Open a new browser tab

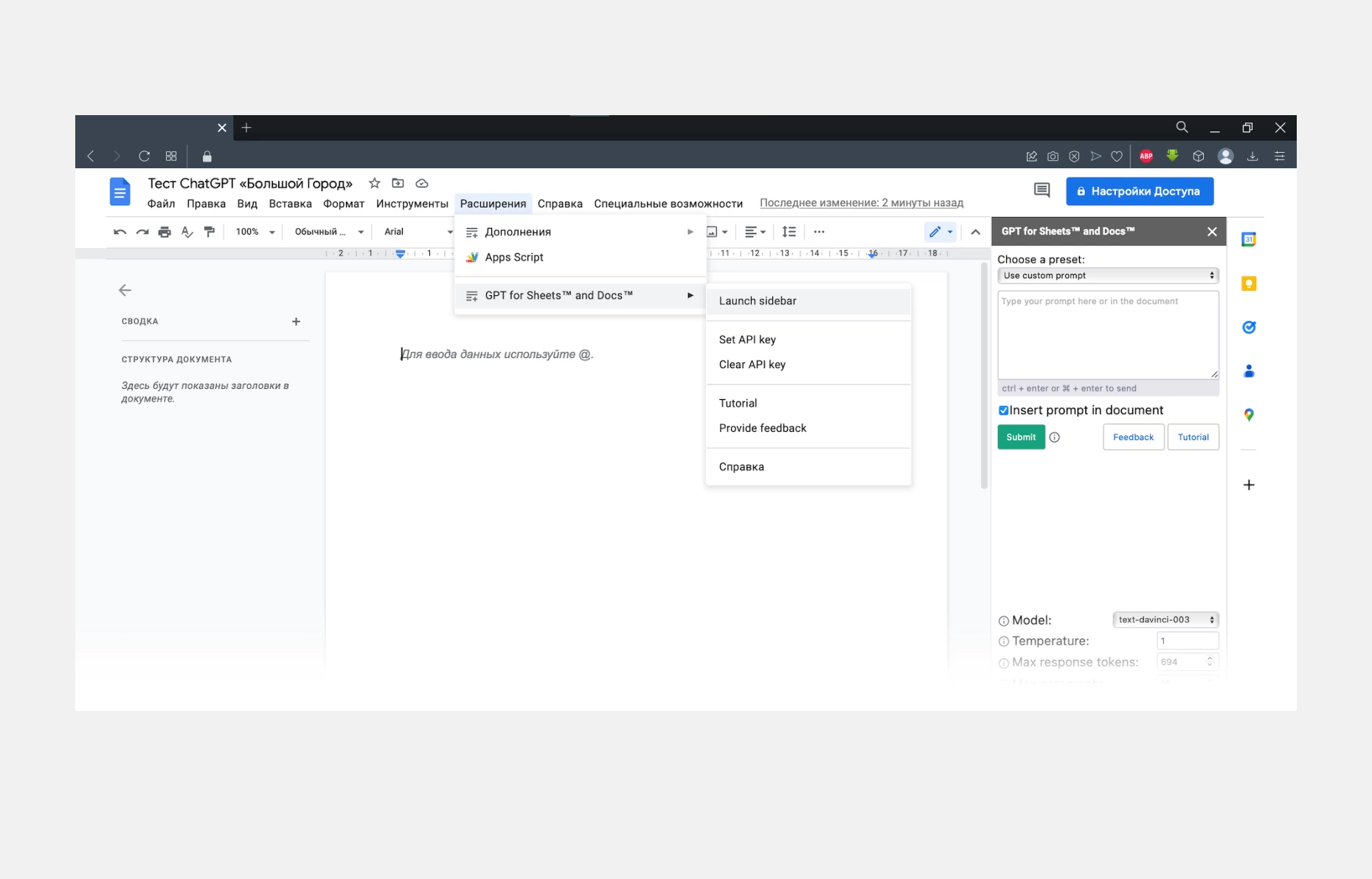pos(246,128)
